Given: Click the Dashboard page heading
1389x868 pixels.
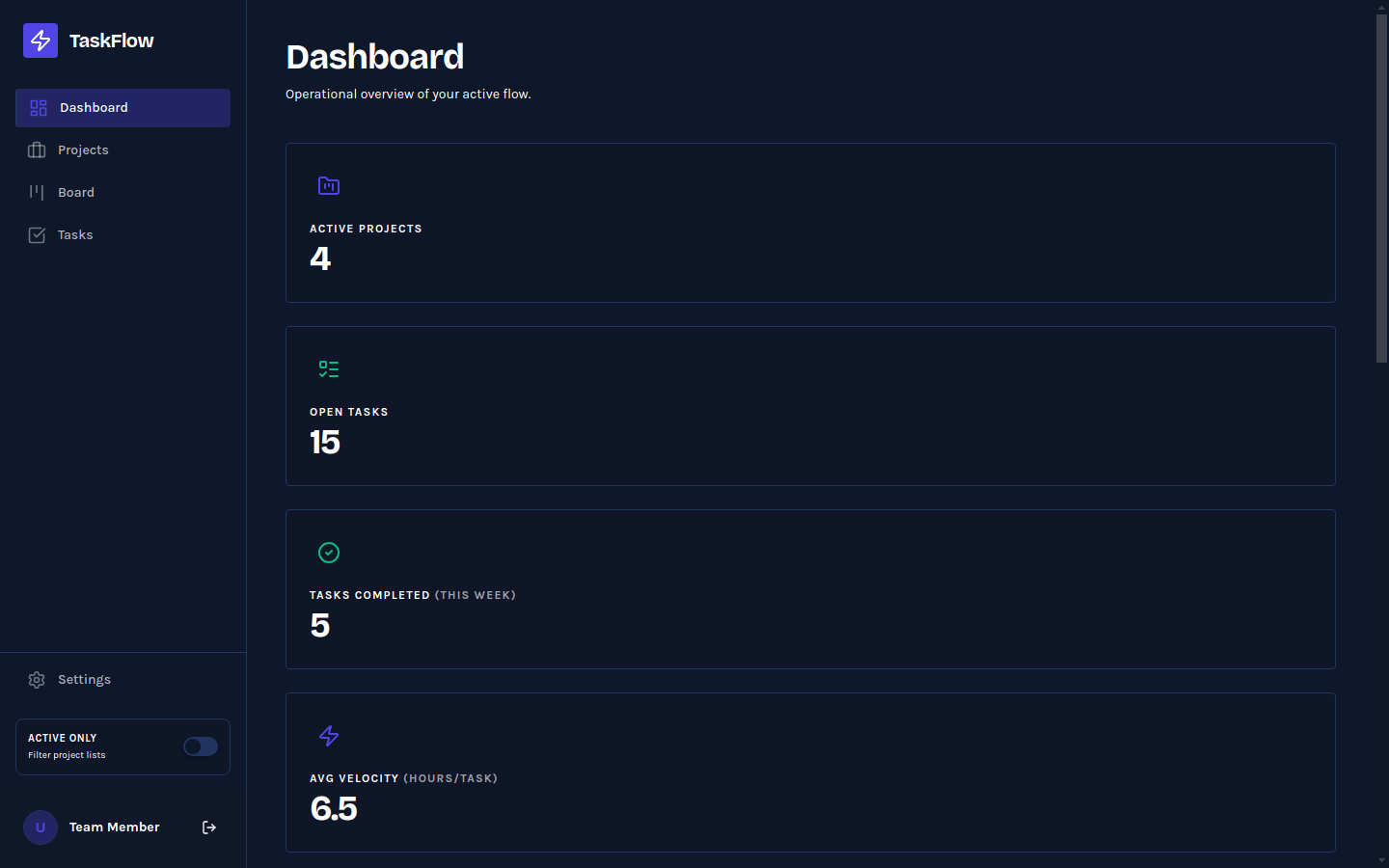Looking at the screenshot, I should [x=375, y=57].
